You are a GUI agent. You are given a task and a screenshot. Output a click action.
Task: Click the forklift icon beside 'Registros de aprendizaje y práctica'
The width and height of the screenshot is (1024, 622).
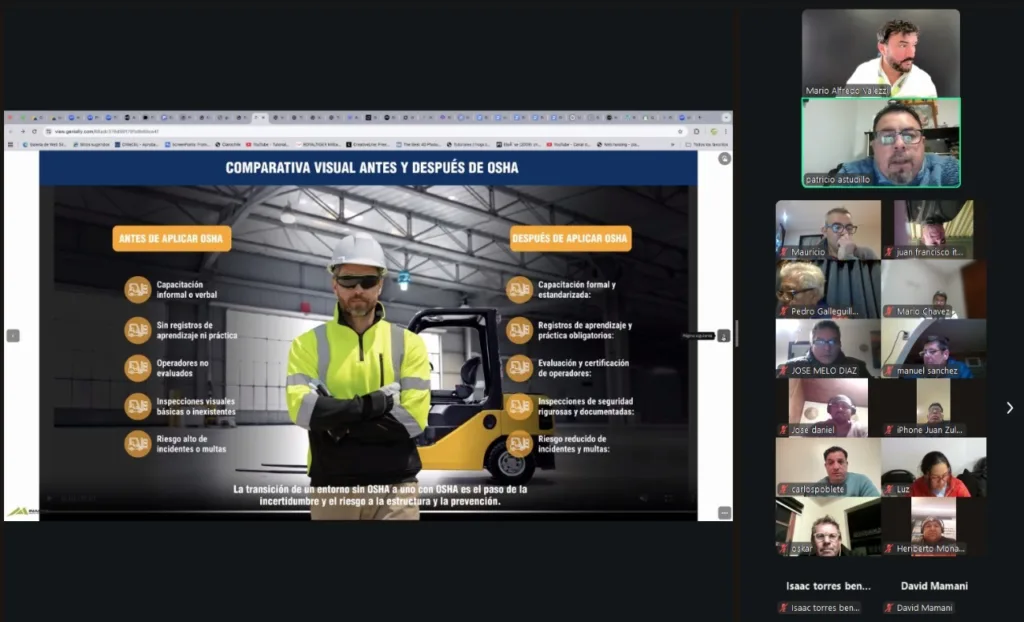[x=519, y=329]
